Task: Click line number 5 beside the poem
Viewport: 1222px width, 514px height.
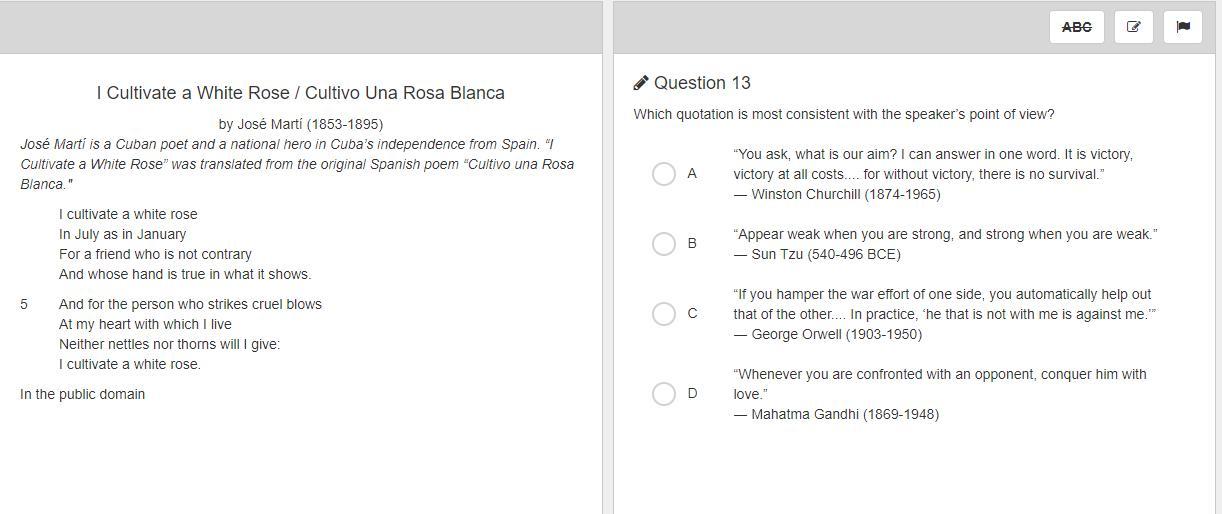Action: pos(24,304)
